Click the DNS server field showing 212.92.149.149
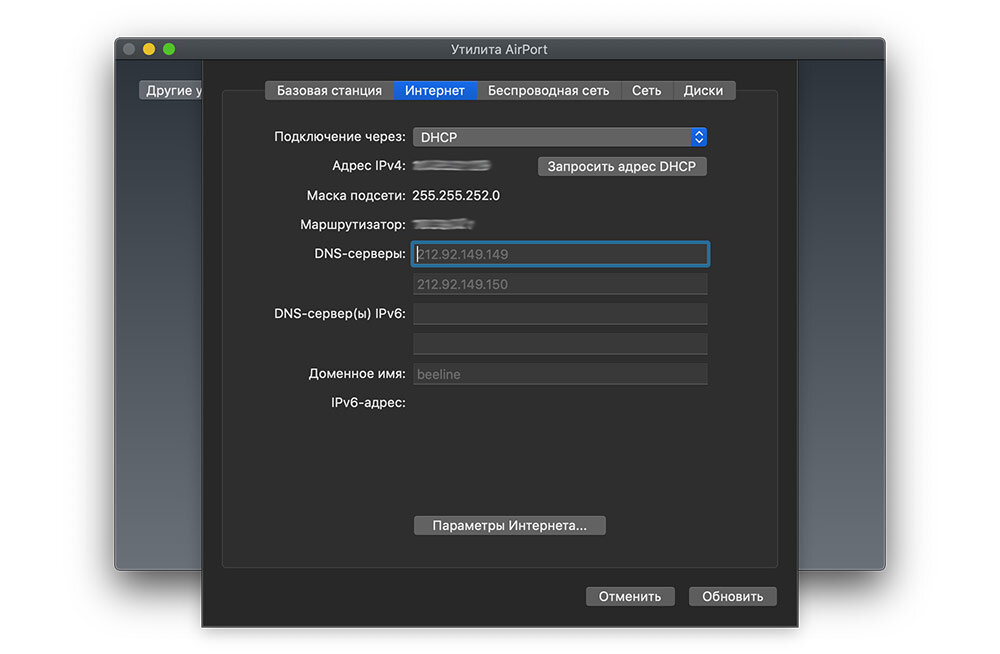This screenshot has width=1000, height=654. click(x=560, y=254)
